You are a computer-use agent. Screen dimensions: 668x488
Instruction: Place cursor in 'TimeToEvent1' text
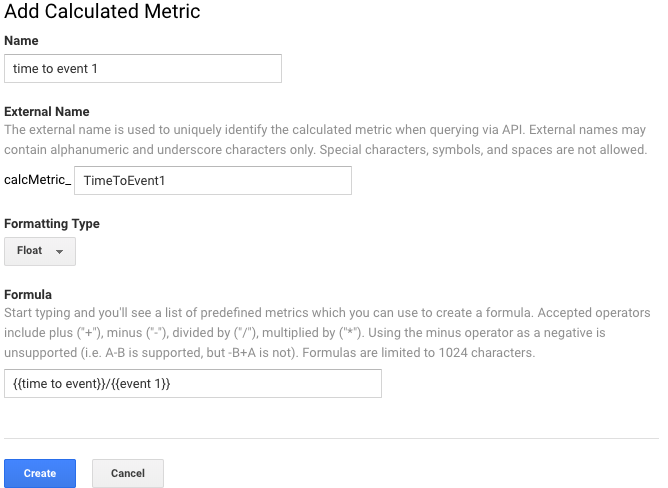tap(124, 181)
